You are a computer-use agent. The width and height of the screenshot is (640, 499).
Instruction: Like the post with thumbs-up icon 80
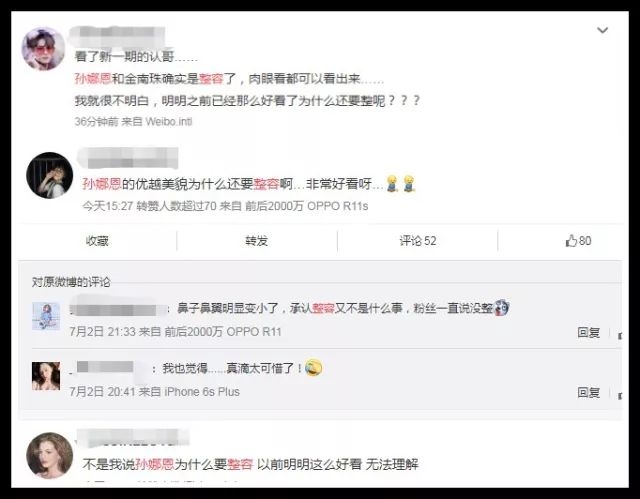[x=578, y=241]
